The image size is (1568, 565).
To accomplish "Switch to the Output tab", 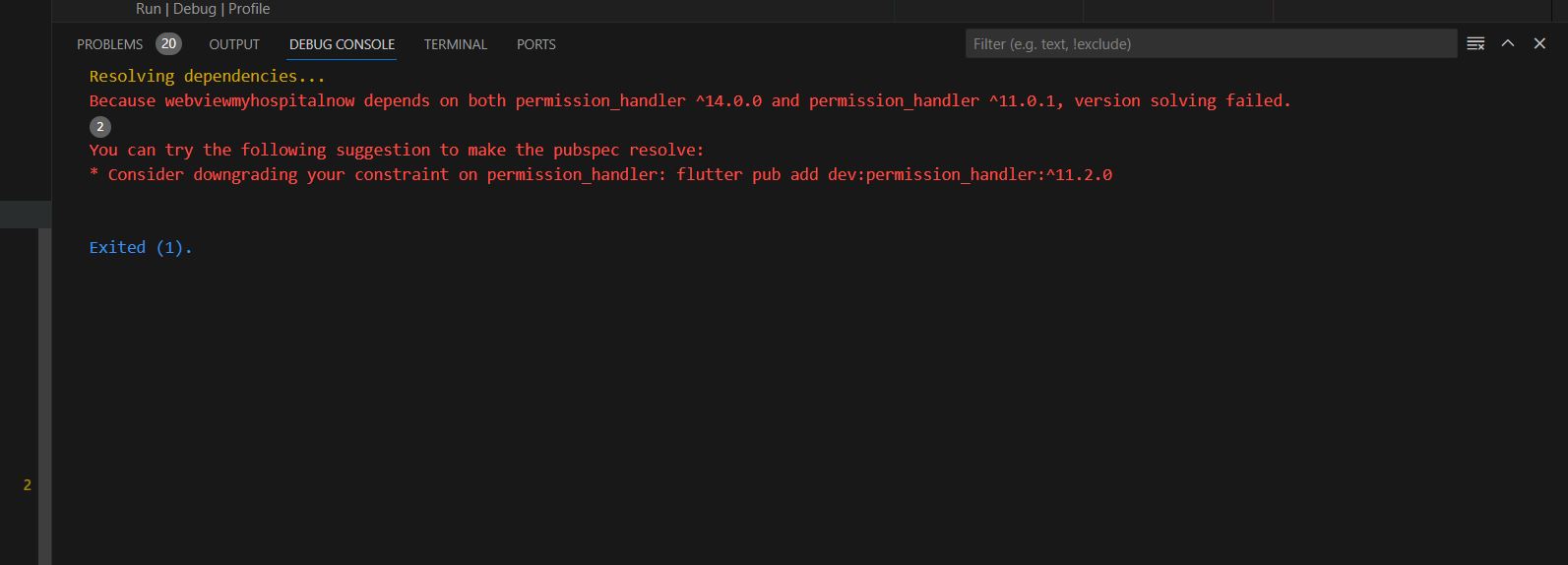I will pyautogui.click(x=234, y=44).
